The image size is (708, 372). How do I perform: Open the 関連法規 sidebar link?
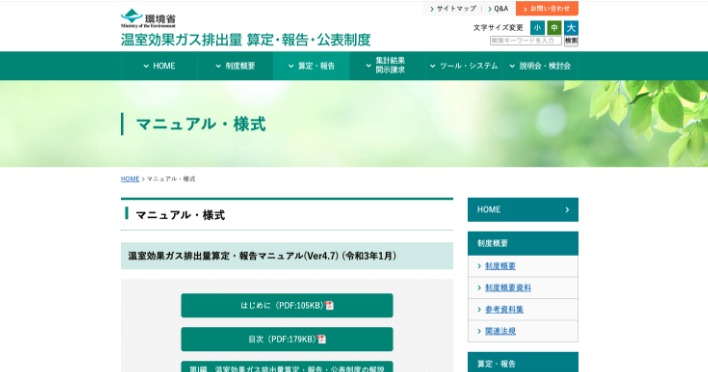point(500,331)
